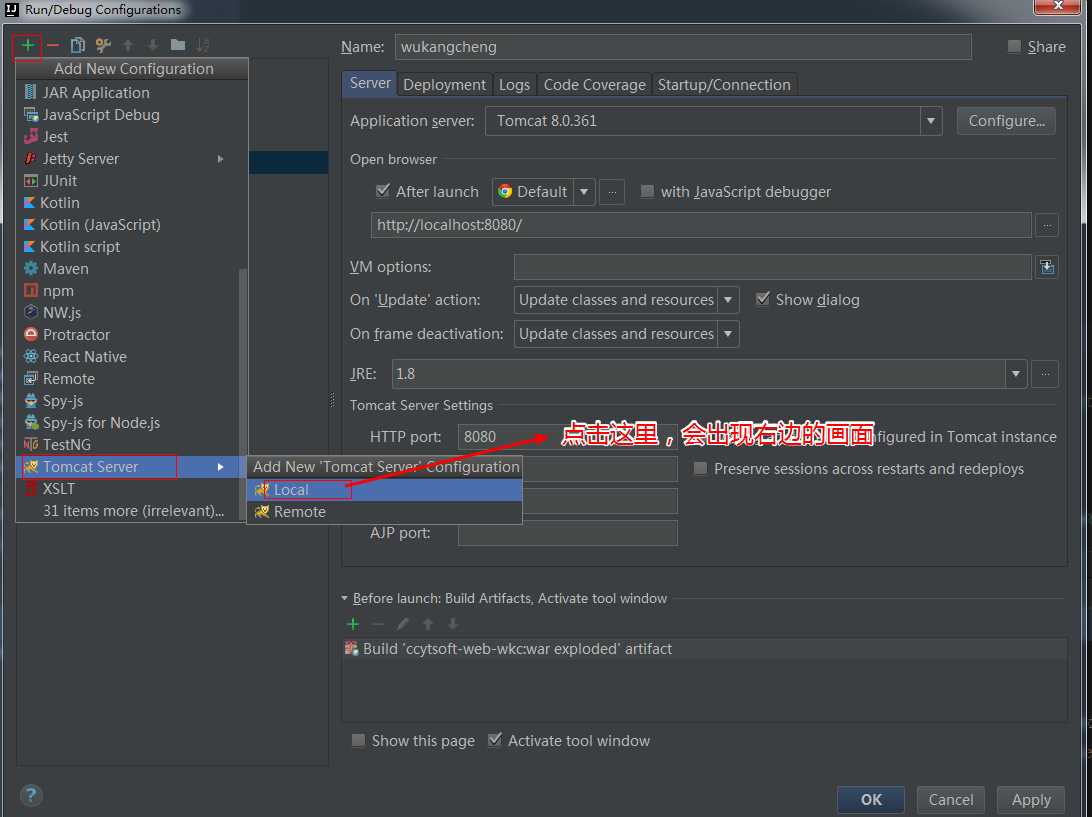Image resolution: width=1092 pixels, height=817 pixels.
Task: Open the JRE dropdown arrow
Action: tap(1015, 374)
